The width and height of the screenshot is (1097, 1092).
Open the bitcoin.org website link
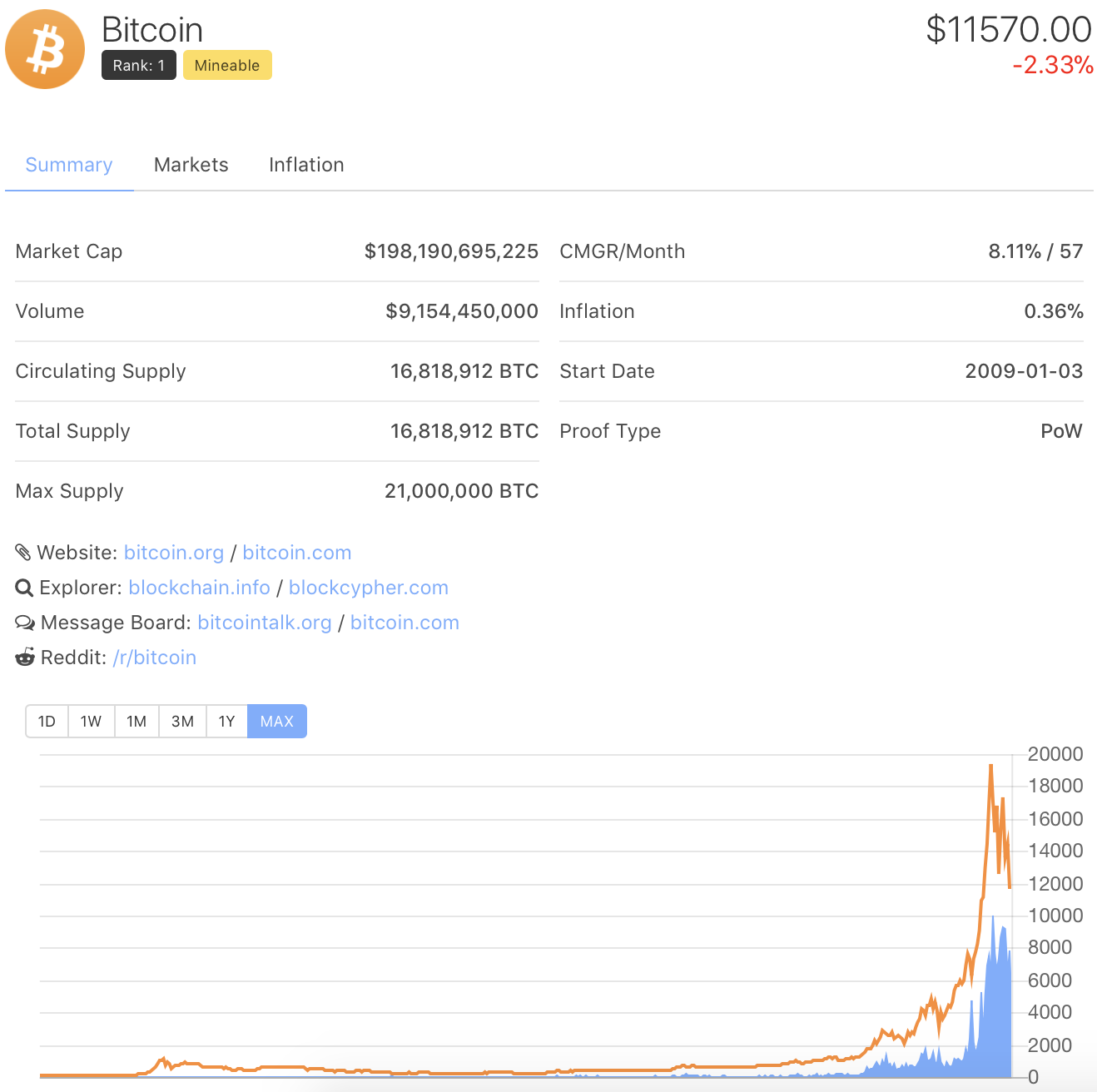[174, 553]
